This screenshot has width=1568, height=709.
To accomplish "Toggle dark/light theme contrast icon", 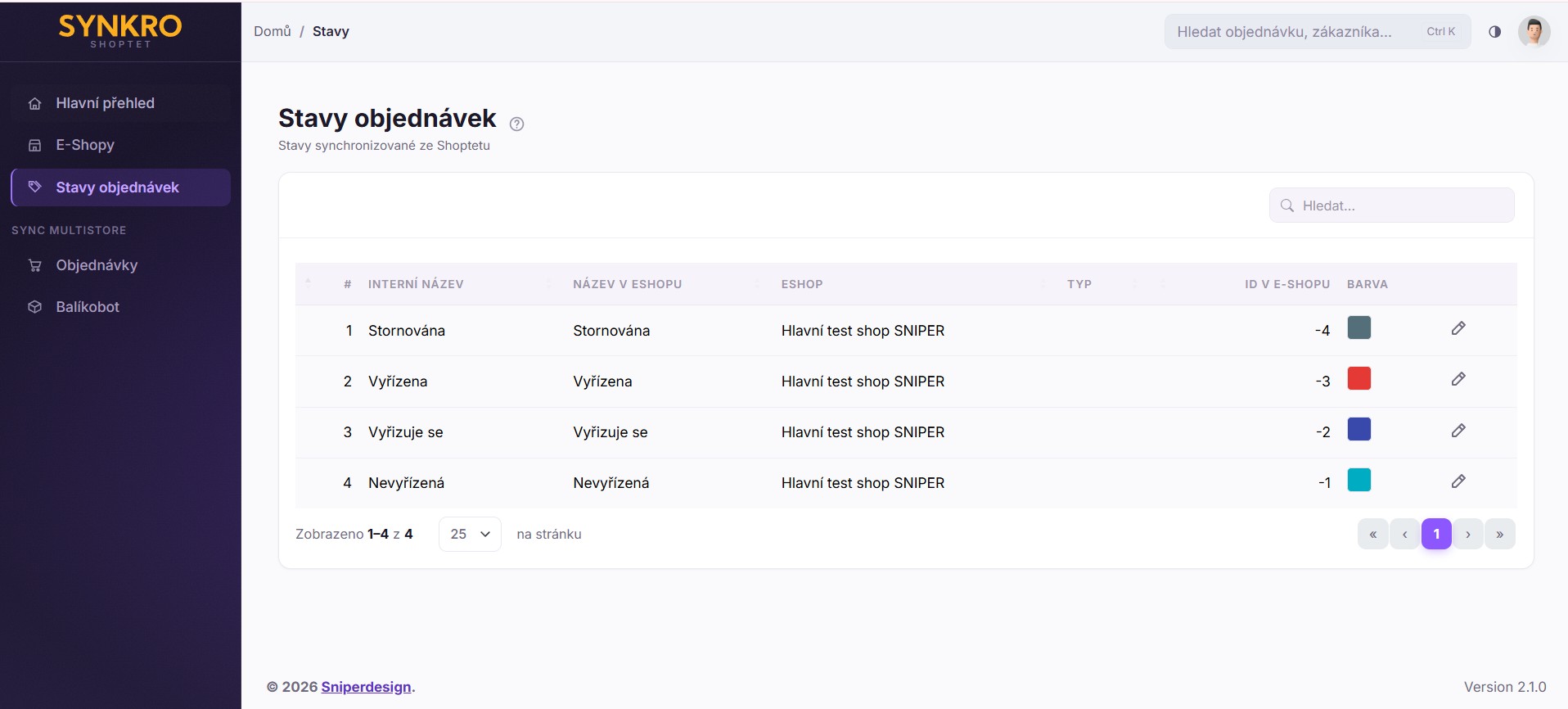I will coord(1494,31).
